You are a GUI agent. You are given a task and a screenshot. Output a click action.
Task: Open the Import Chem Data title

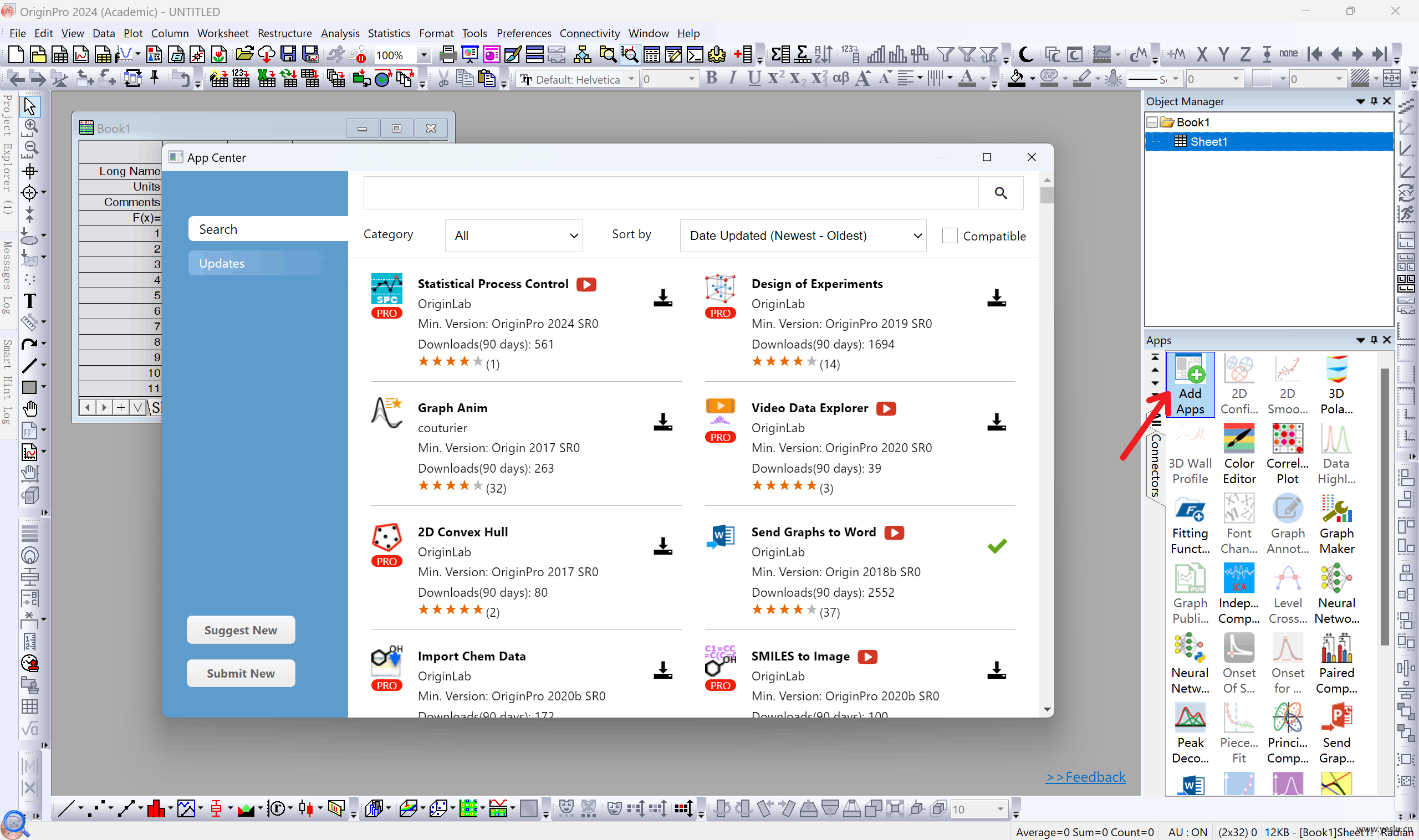click(472, 656)
